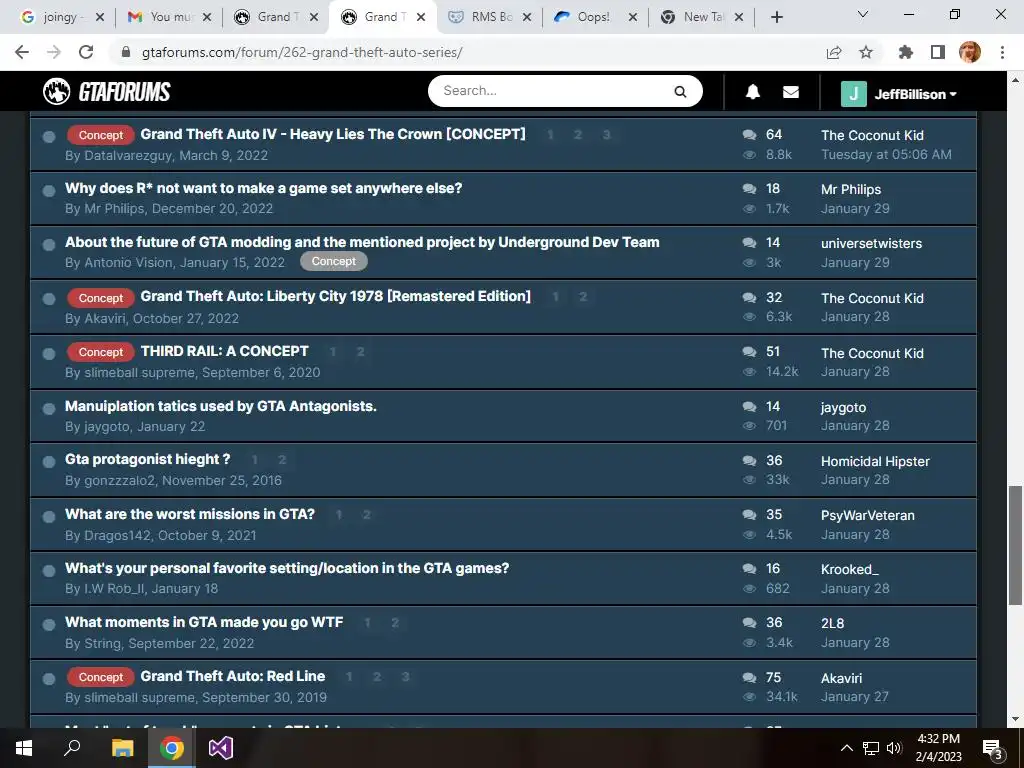Open last poster Homicidal Hipster
1024x768 pixels.
875,461
